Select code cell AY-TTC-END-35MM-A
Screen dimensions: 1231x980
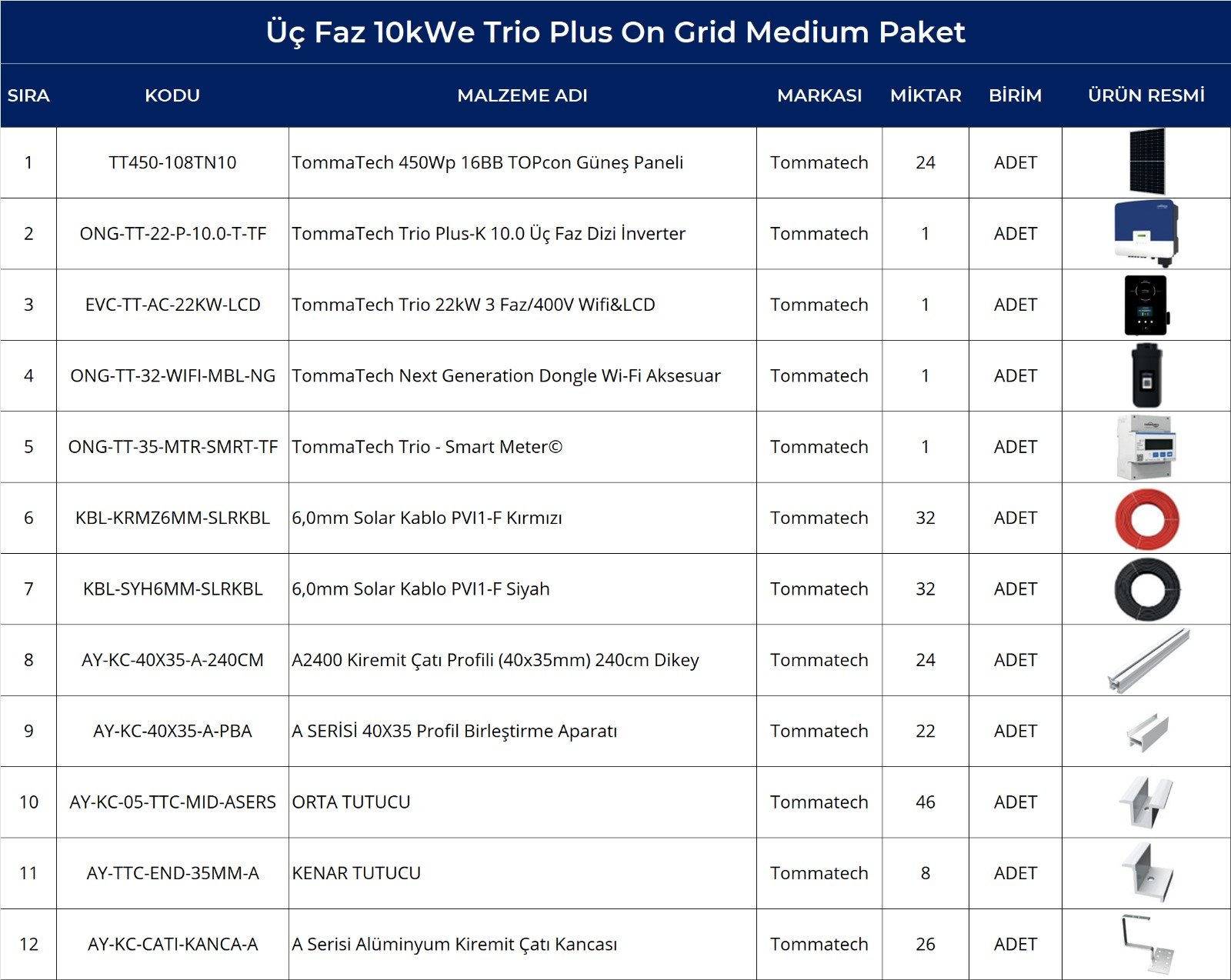pos(172,873)
